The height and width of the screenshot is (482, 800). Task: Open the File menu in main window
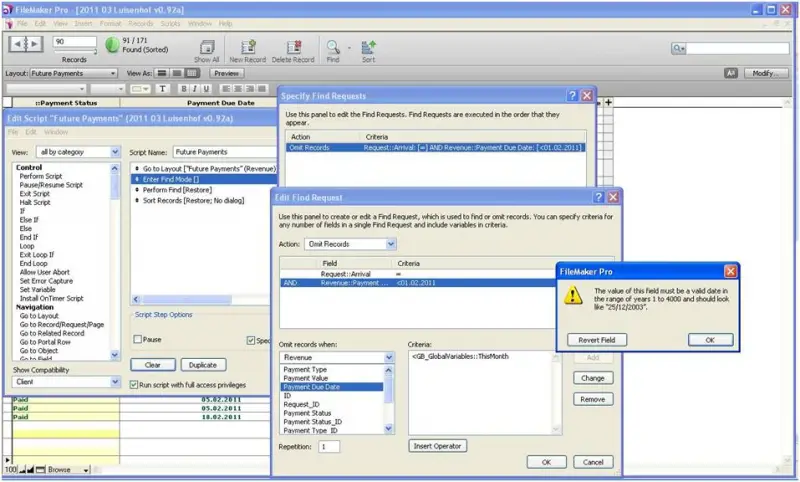[x=22, y=23]
